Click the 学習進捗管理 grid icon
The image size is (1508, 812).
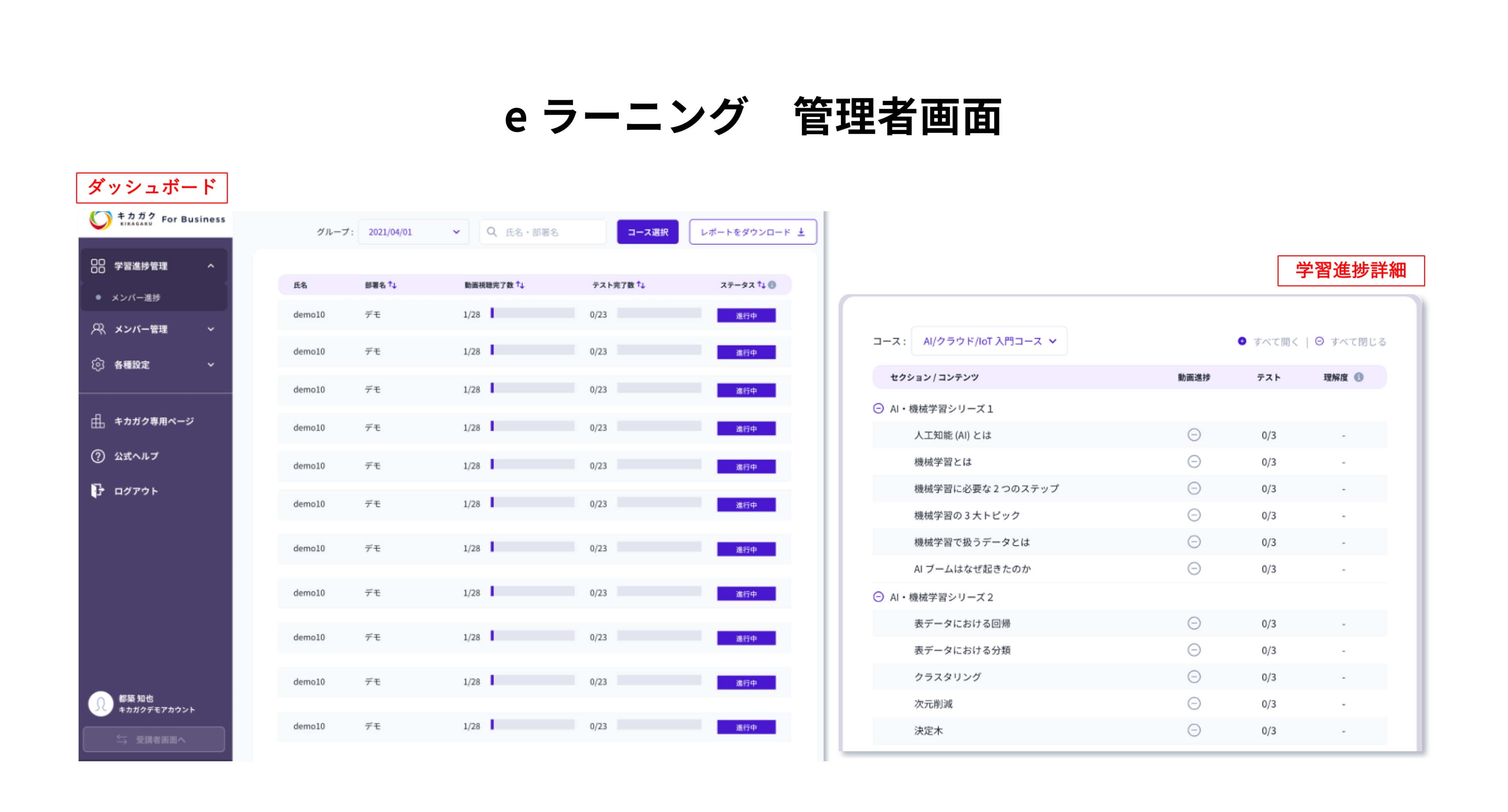point(98,266)
